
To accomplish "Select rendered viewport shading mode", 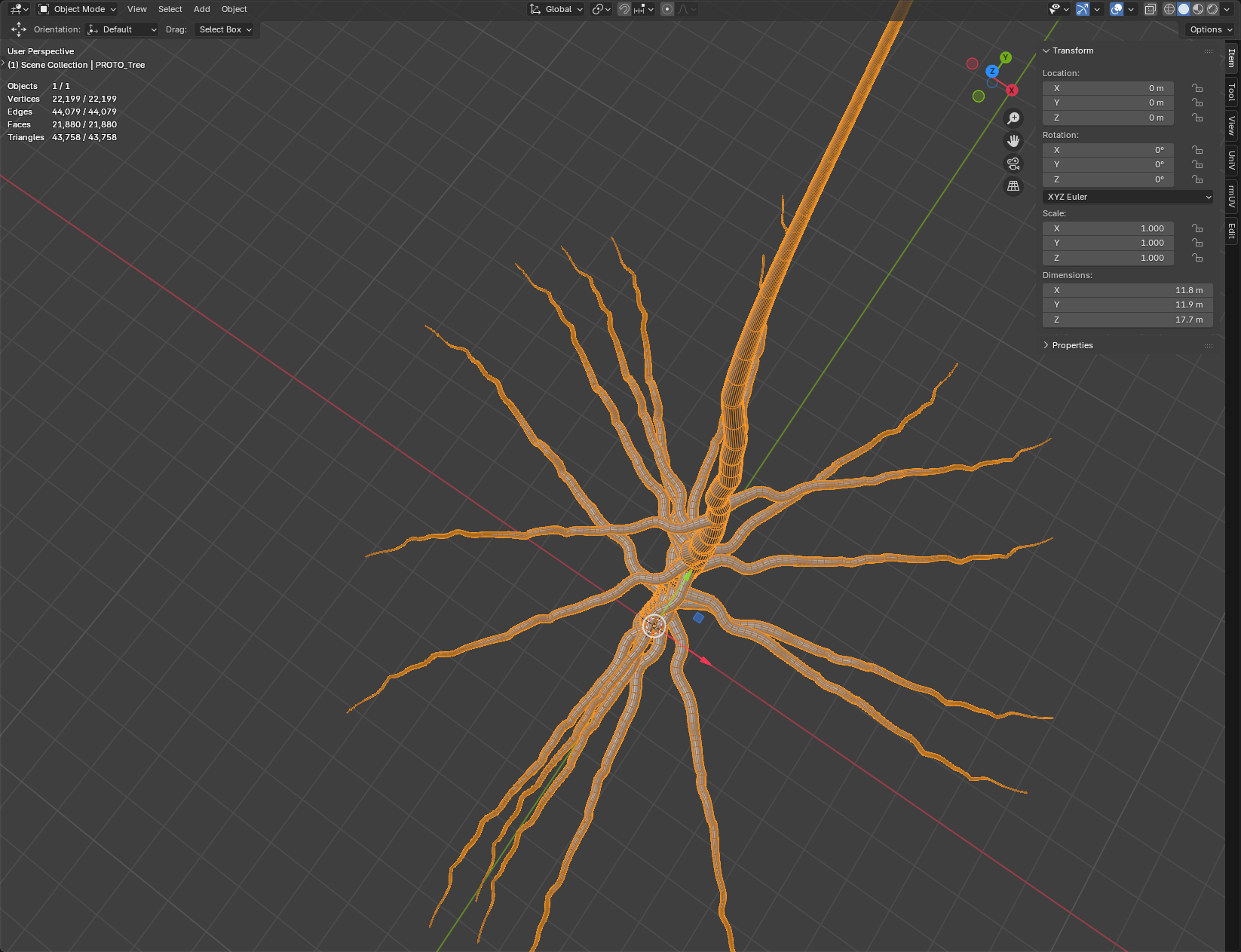I will click(x=1212, y=9).
